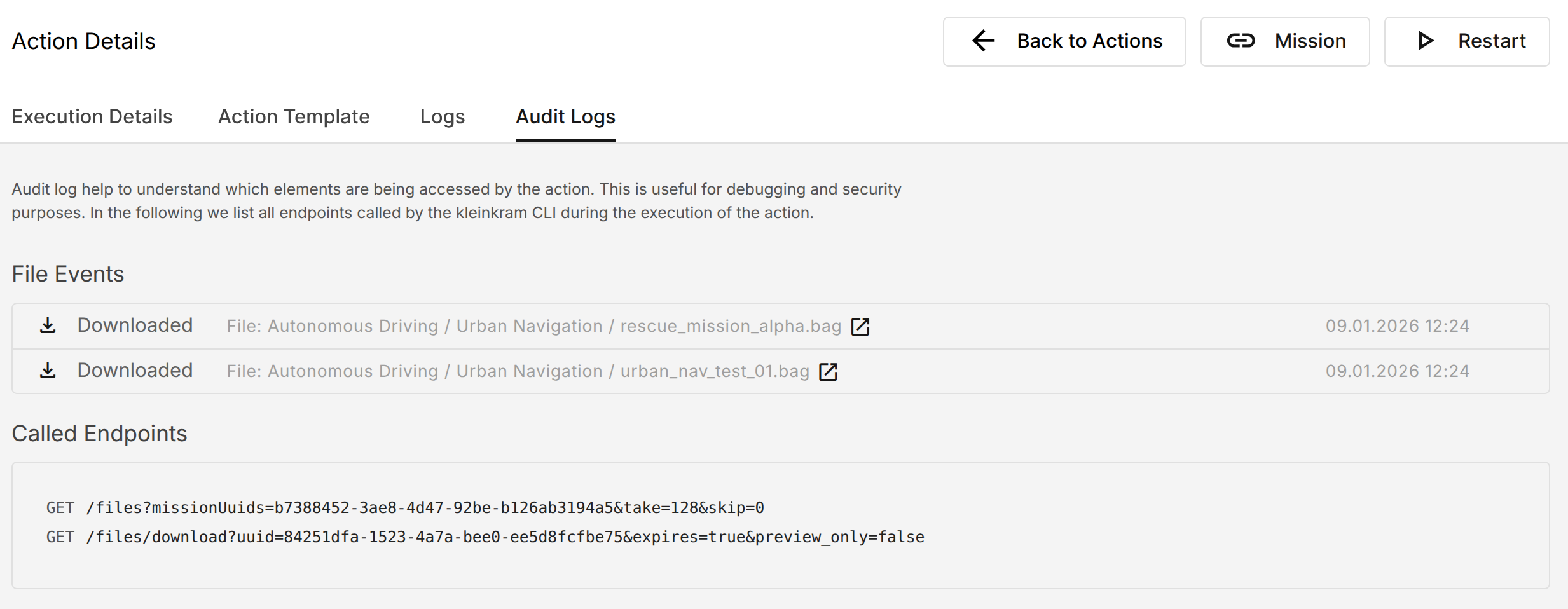Click the Action Details heading
The image size is (1568, 609).
point(83,41)
